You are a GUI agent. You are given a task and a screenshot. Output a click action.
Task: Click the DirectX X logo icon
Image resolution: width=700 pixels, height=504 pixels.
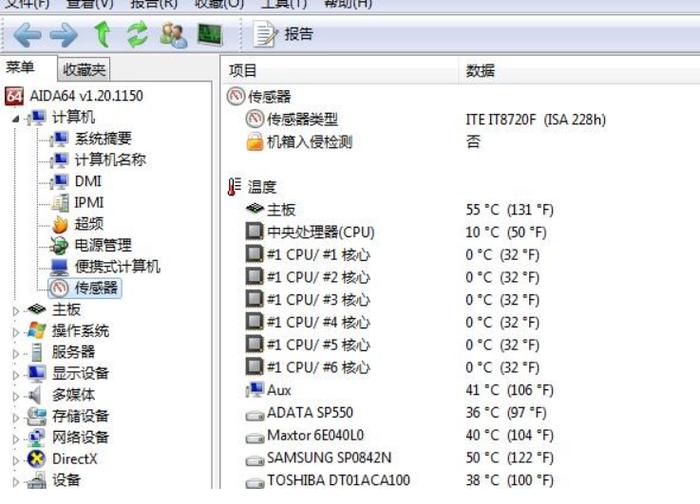tap(36, 459)
